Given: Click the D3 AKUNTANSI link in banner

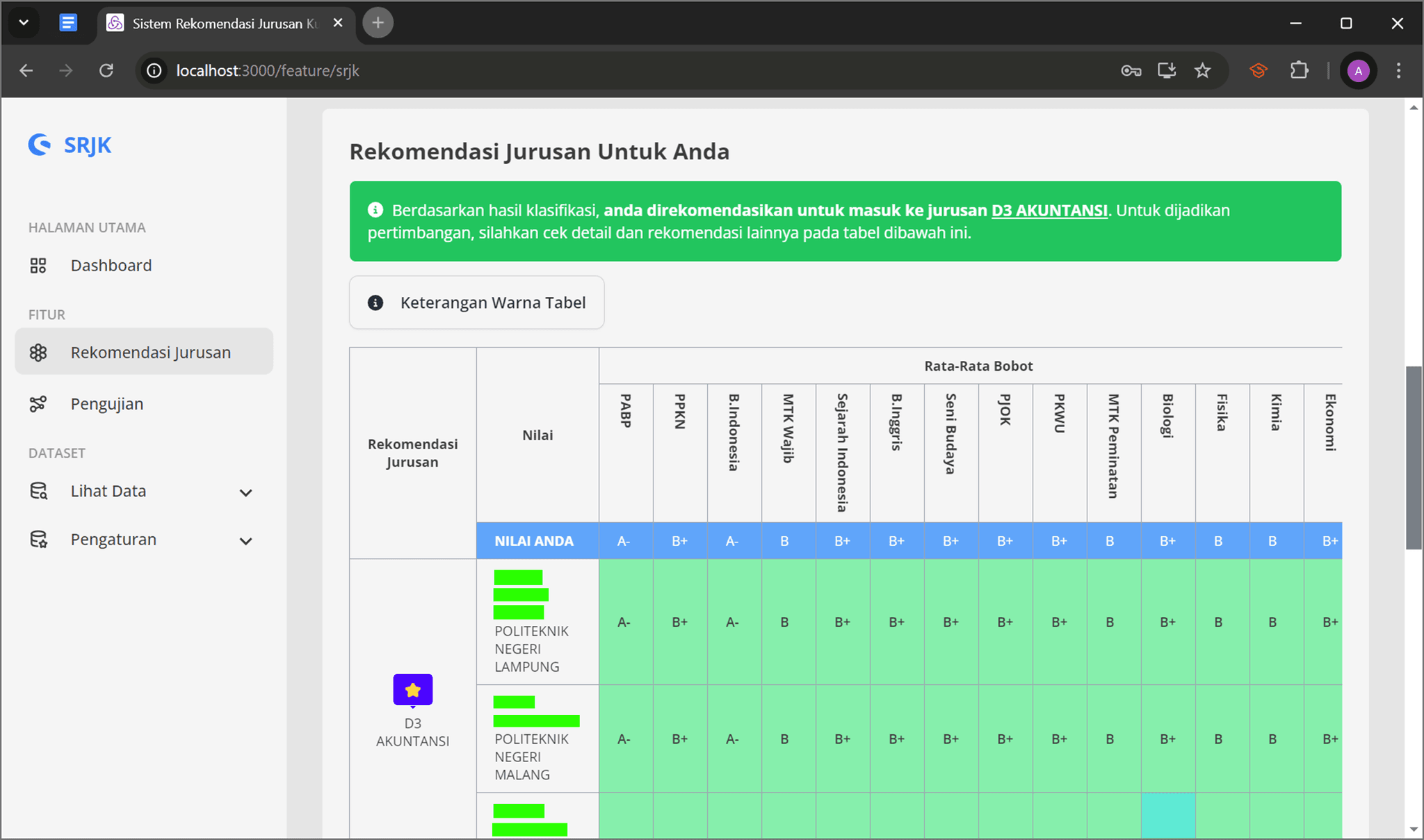Looking at the screenshot, I should (1049, 210).
